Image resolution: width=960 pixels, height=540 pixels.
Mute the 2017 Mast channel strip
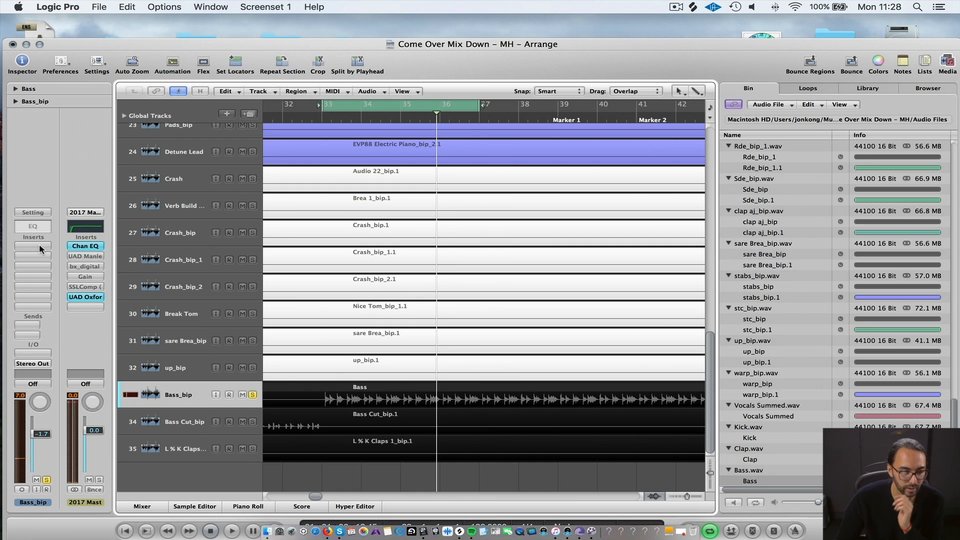click(x=89, y=479)
